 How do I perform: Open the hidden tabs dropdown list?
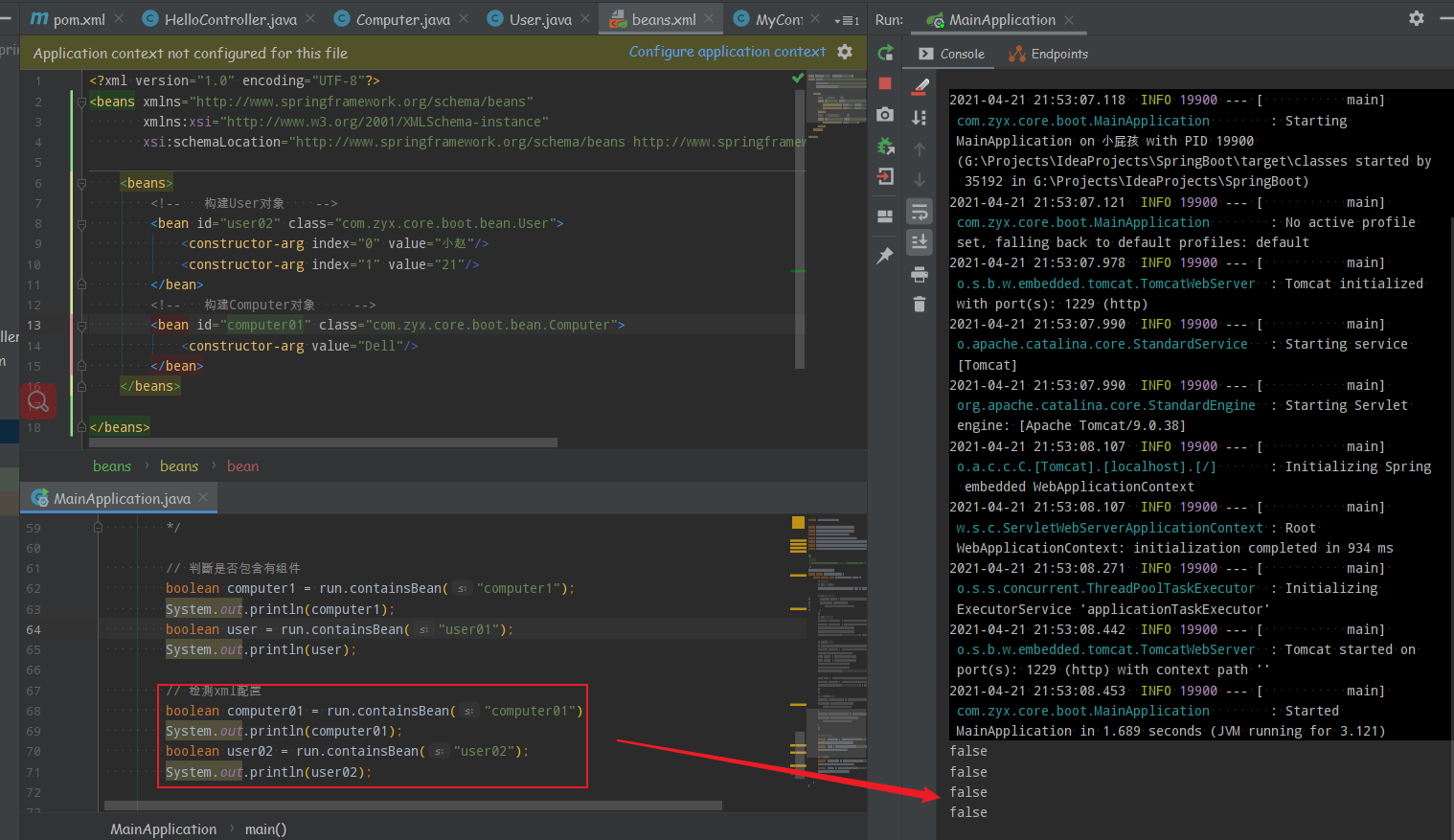pyautogui.click(x=847, y=20)
